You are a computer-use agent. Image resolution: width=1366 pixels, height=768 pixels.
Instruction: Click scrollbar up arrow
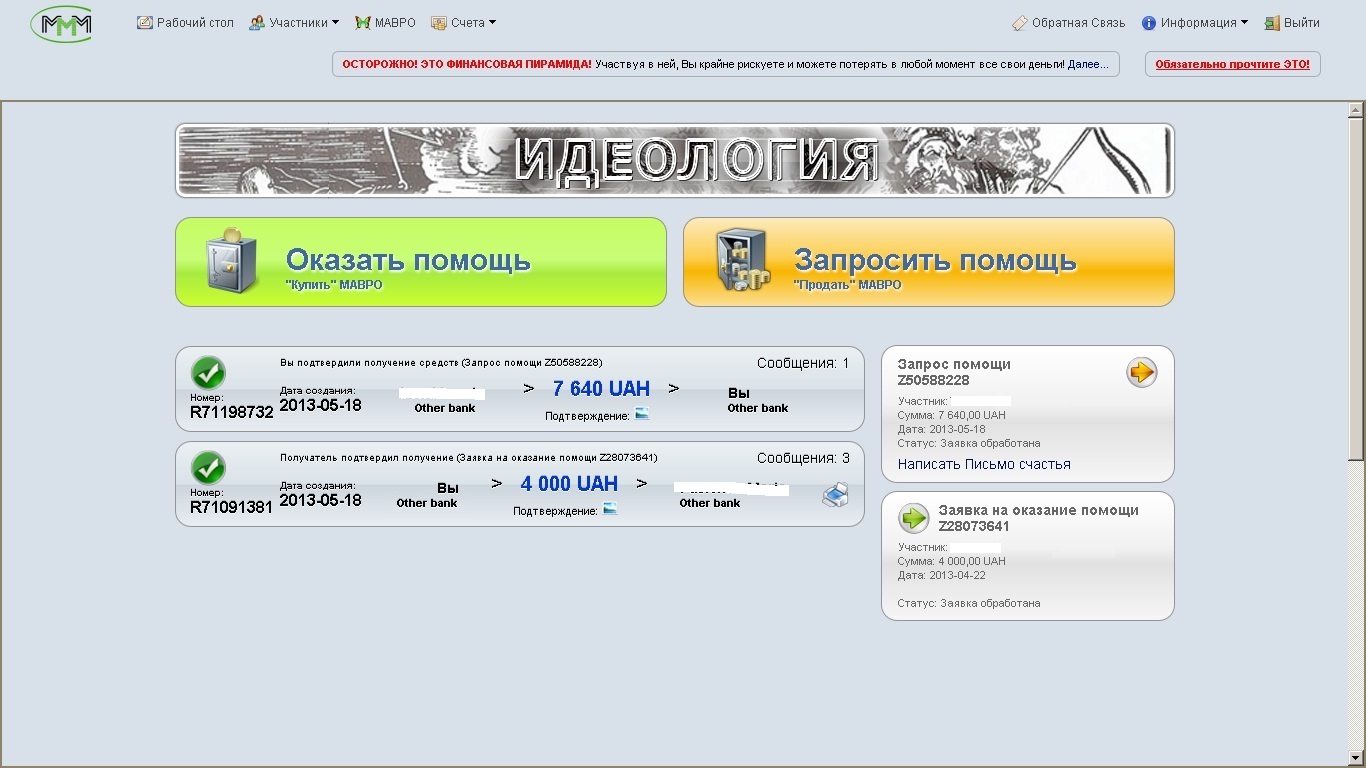point(1357,109)
